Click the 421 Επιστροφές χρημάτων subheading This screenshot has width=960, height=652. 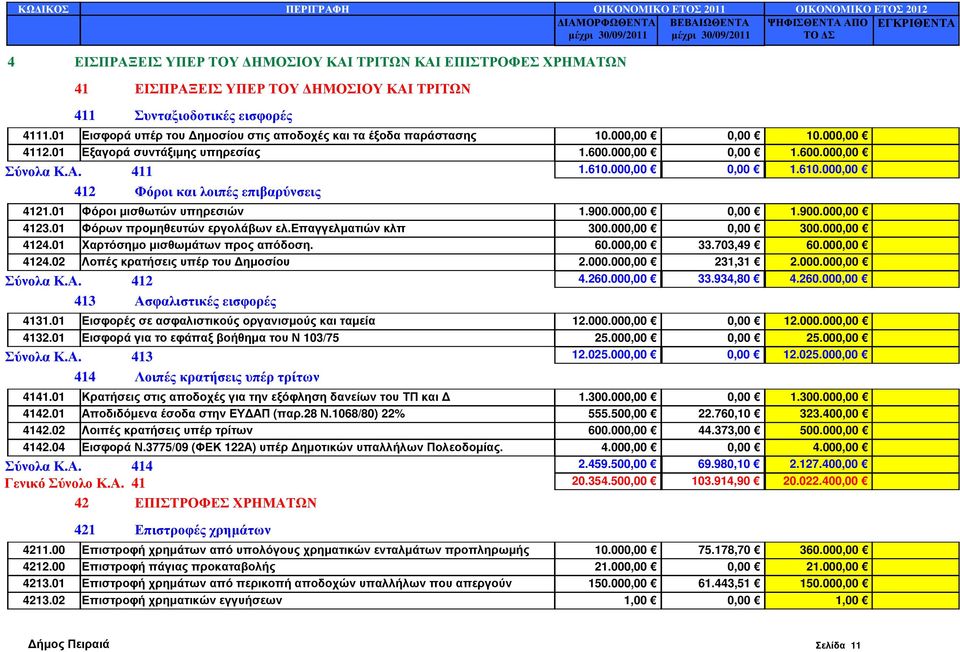(172, 530)
